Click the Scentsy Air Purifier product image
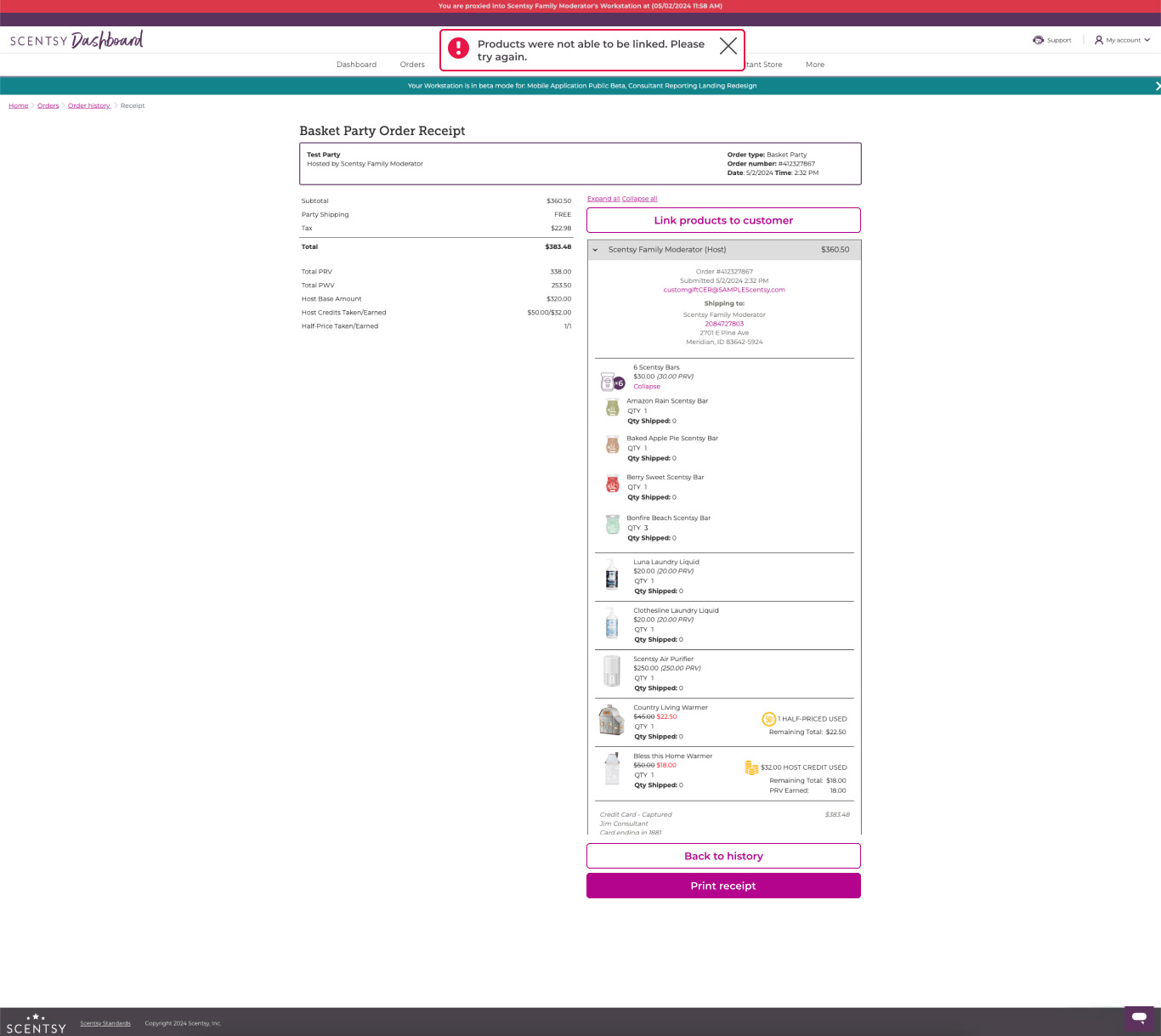This screenshot has height=1036, width=1161. [x=612, y=671]
